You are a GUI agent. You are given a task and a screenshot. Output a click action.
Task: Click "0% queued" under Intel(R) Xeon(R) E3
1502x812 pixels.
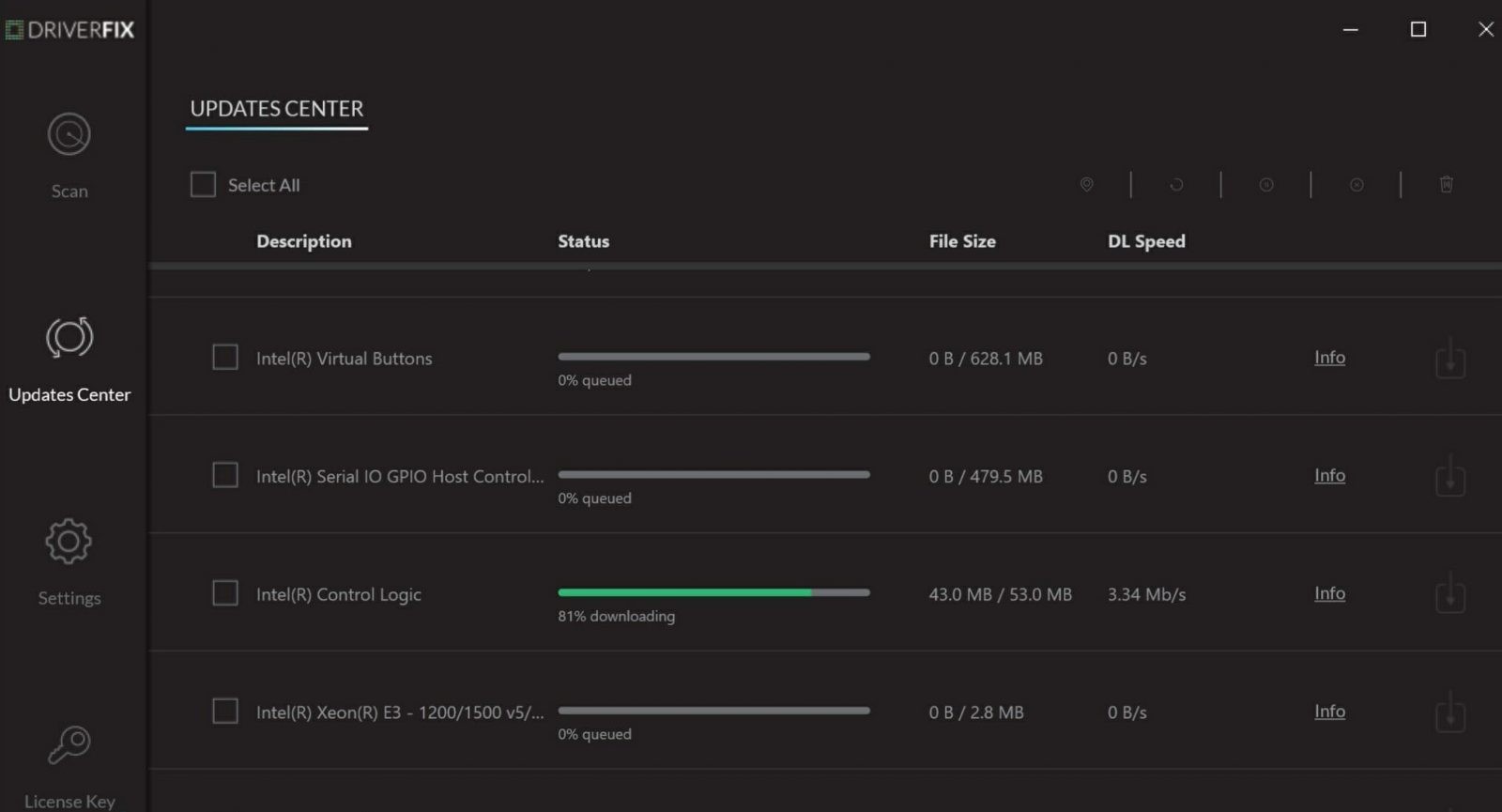(x=594, y=734)
